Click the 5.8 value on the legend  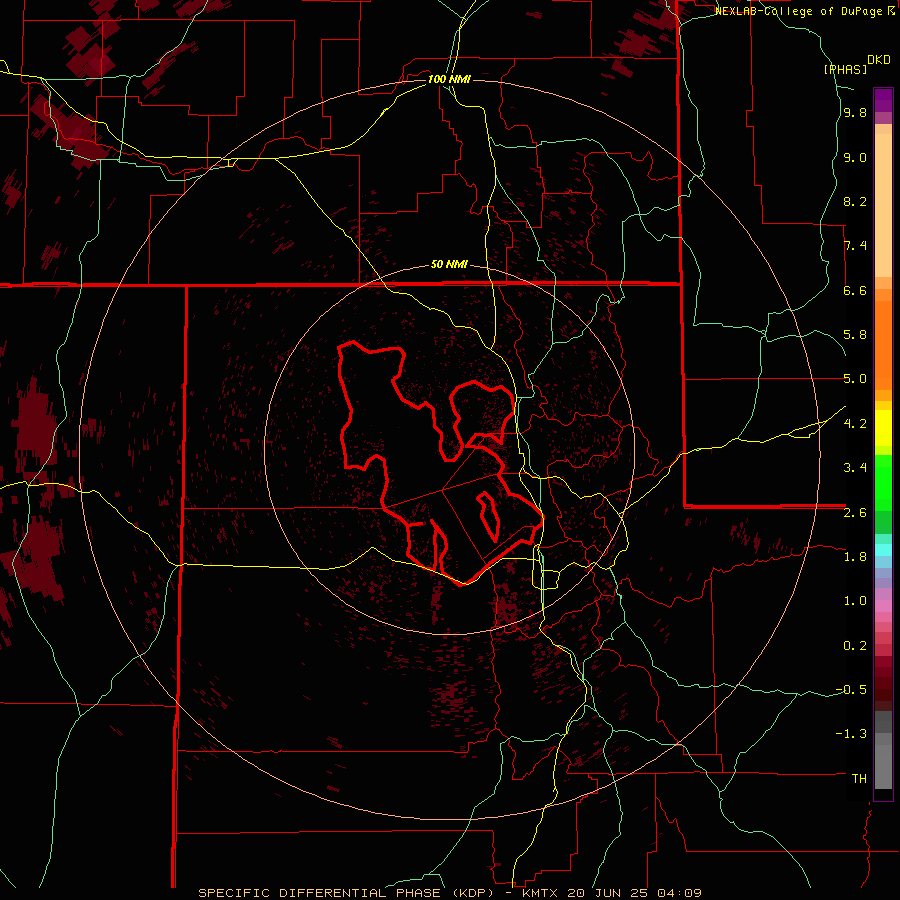pyautogui.click(x=855, y=335)
